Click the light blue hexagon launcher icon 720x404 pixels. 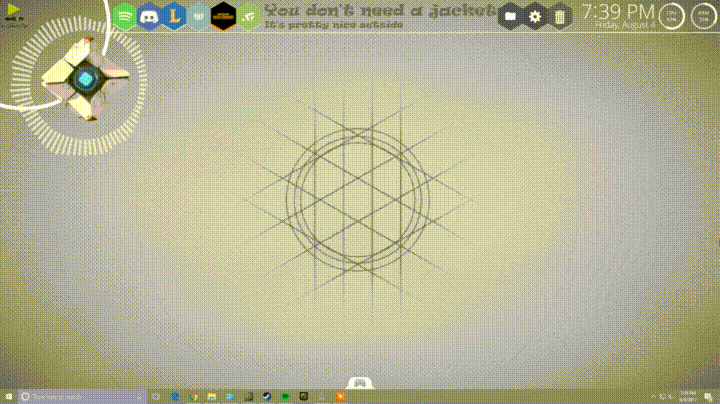tap(199, 16)
